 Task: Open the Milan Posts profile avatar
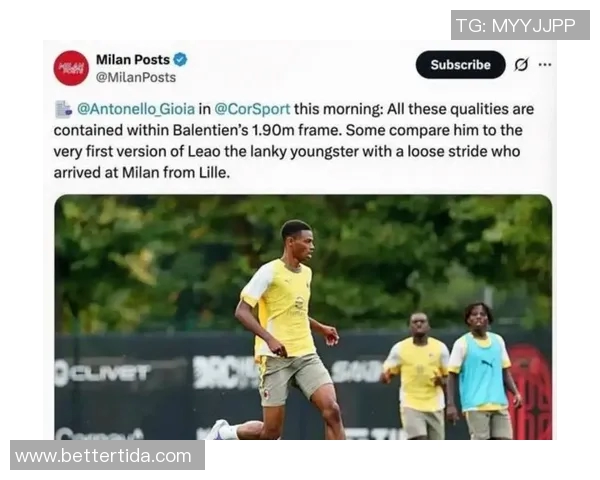point(71,68)
